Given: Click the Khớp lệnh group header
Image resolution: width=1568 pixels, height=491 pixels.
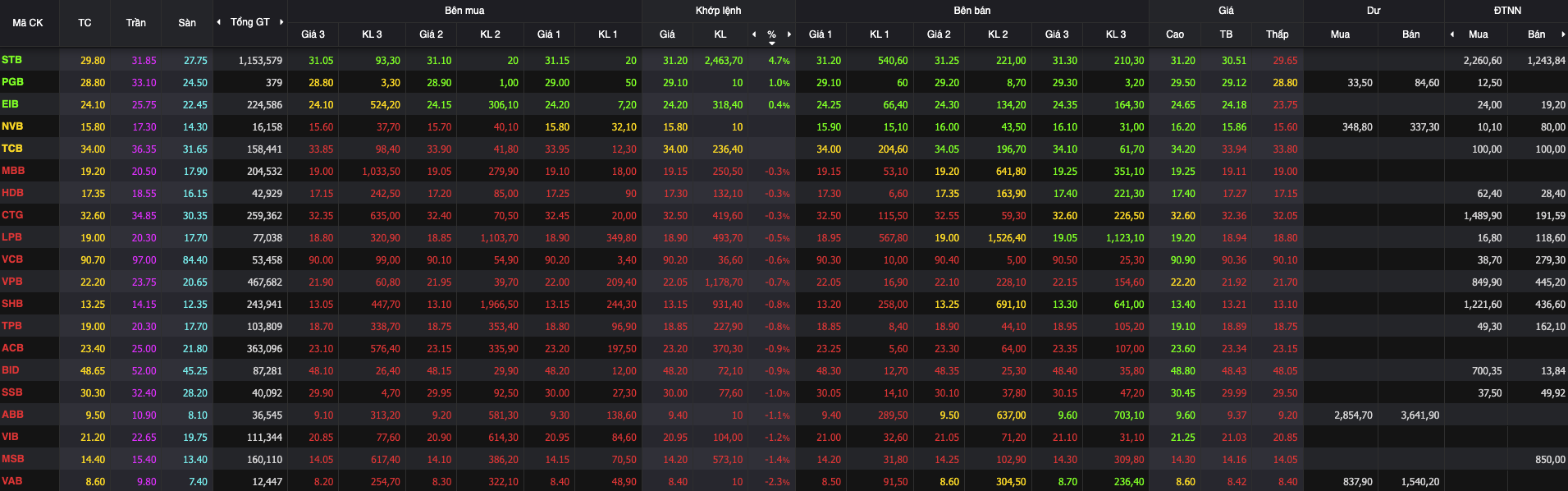Looking at the screenshot, I should coord(718,11).
